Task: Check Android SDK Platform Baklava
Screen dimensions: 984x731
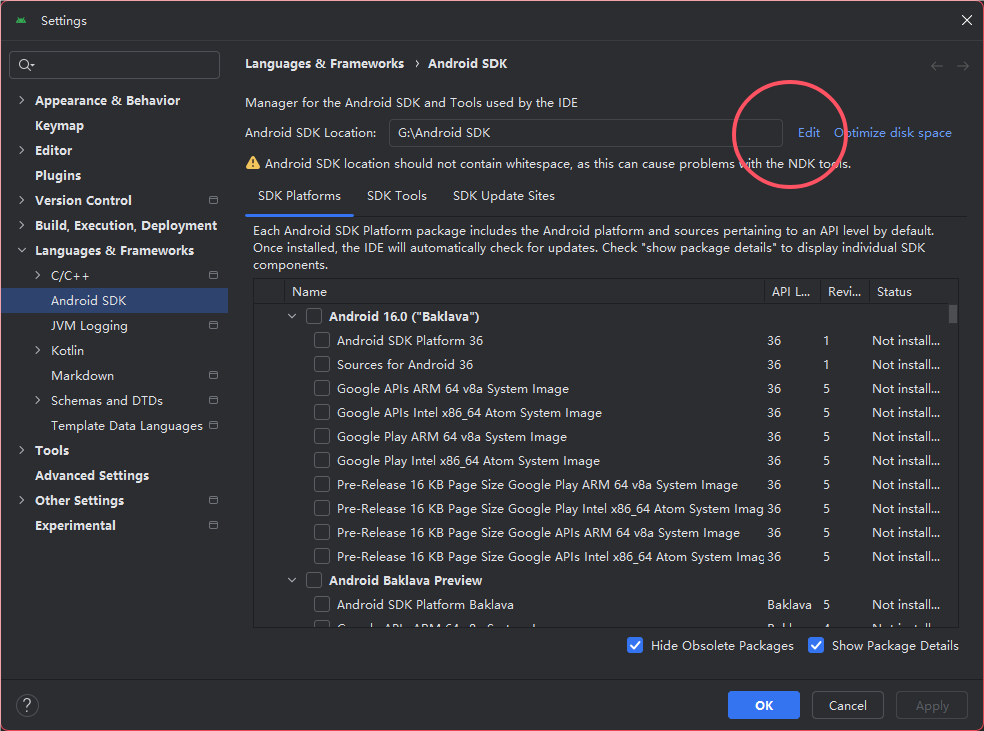Action: [322, 604]
